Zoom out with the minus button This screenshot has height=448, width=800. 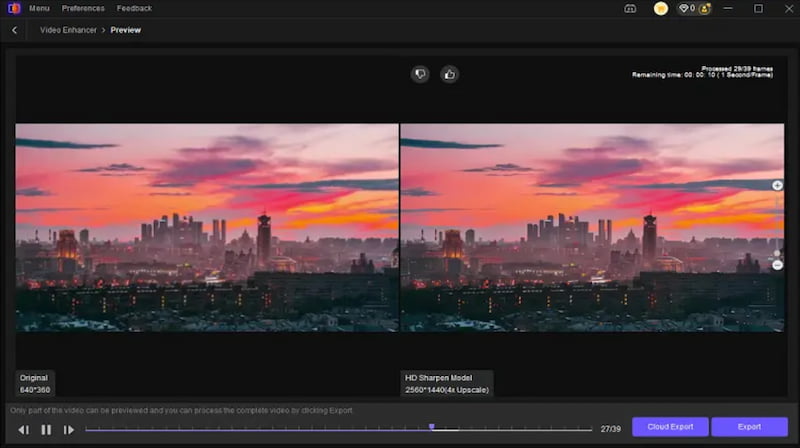click(777, 265)
